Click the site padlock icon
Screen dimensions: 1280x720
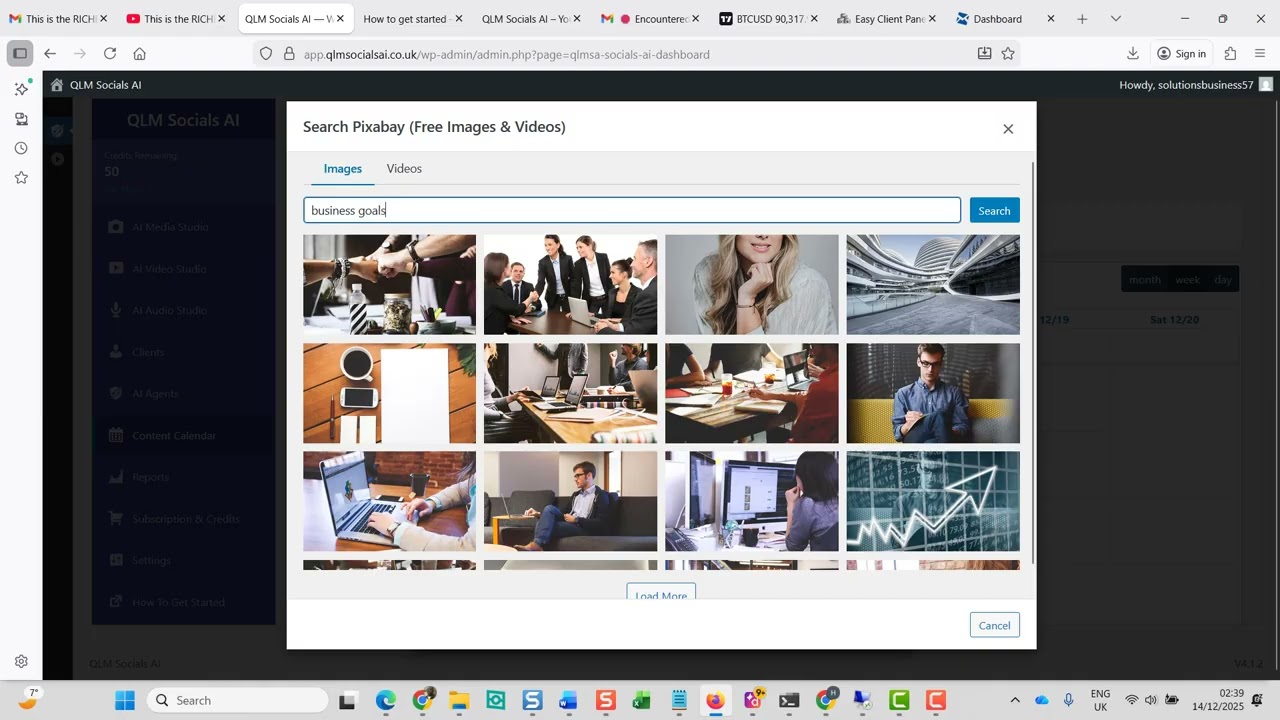click(289, 54)
